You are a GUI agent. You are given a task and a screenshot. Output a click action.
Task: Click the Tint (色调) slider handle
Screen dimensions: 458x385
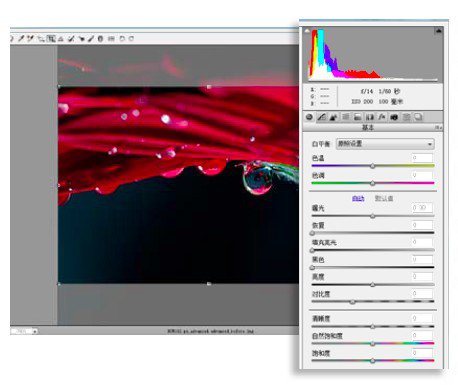click(373, 183)
